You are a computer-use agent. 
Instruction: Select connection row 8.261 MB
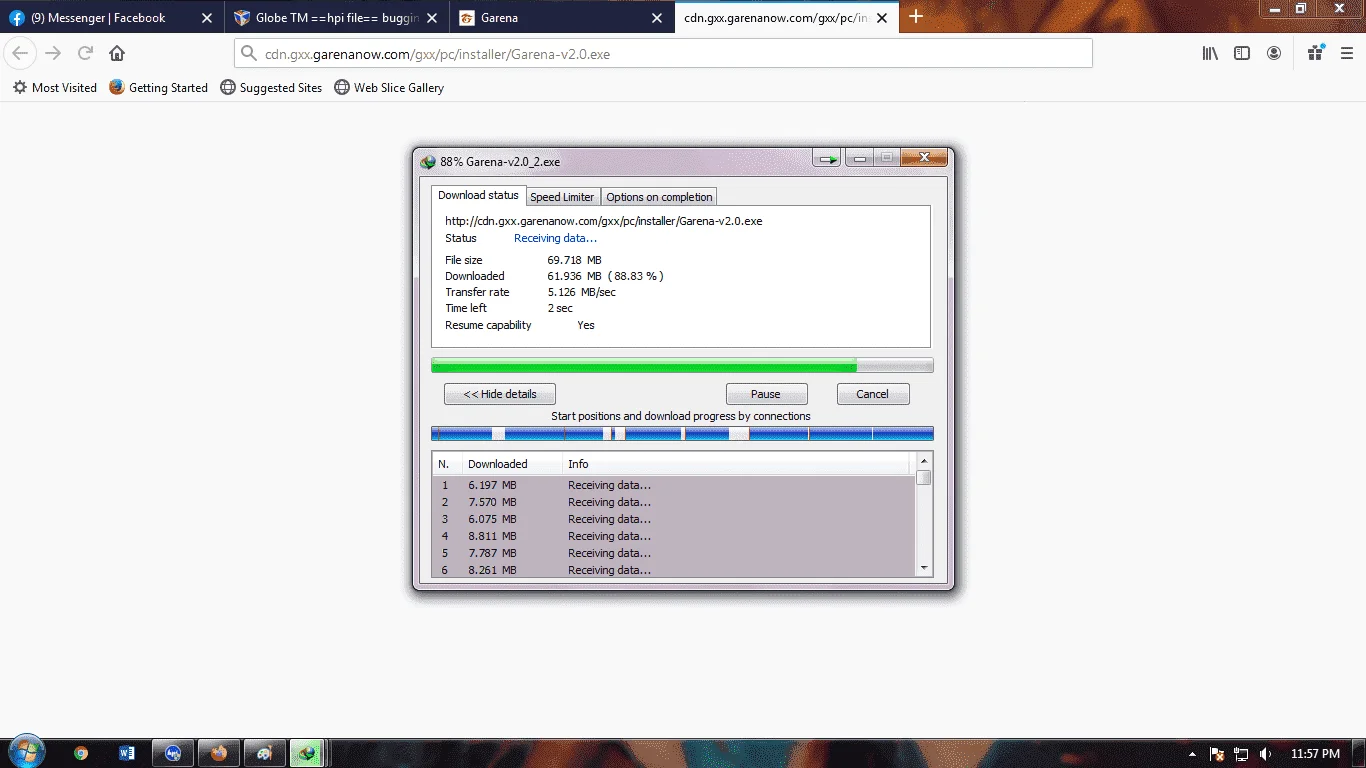click(674, 570)
